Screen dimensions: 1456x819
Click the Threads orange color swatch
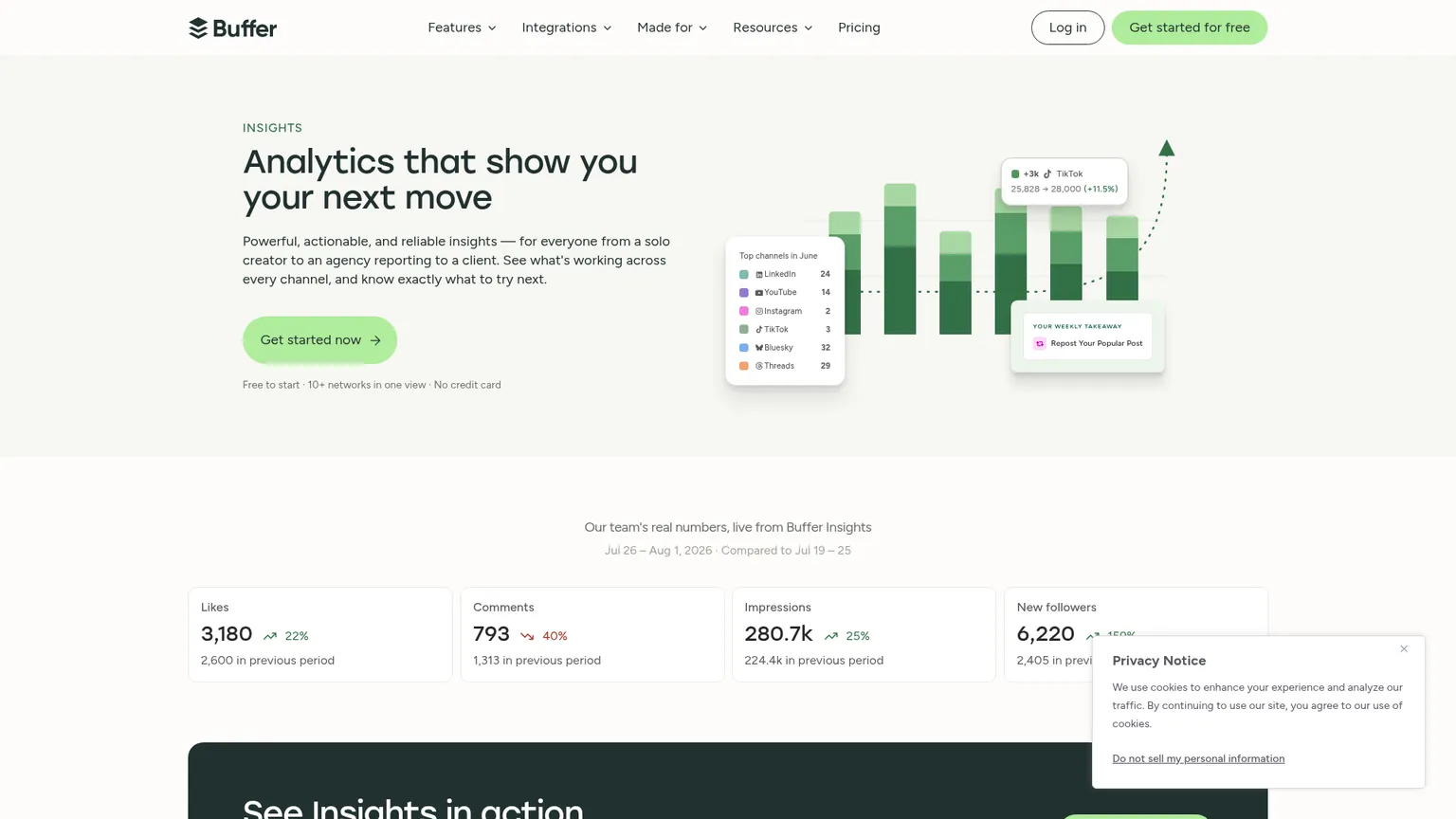pos(744,366)
